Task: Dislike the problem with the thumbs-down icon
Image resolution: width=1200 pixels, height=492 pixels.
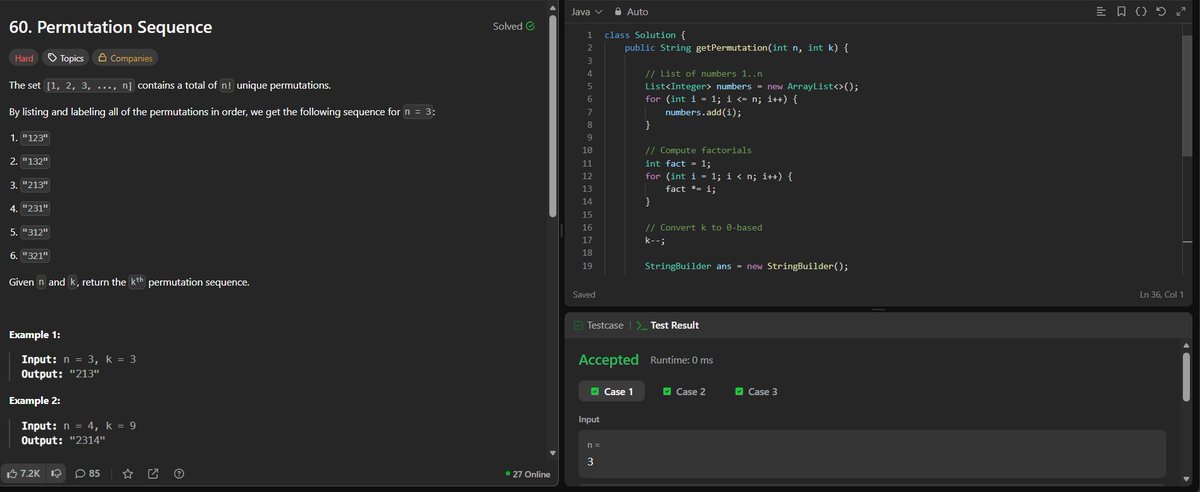Action: [56, 473]
